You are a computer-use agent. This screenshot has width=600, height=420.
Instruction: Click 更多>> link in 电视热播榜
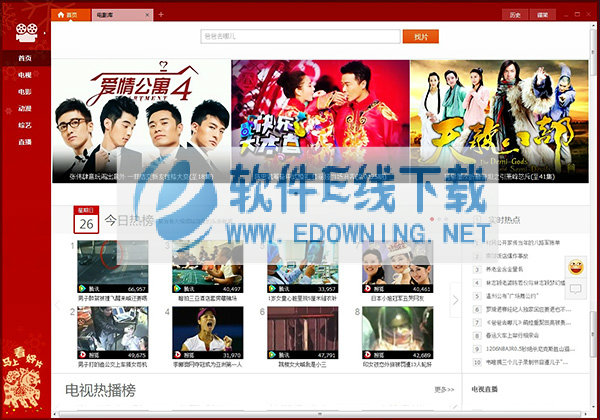[x=444, y=389]
